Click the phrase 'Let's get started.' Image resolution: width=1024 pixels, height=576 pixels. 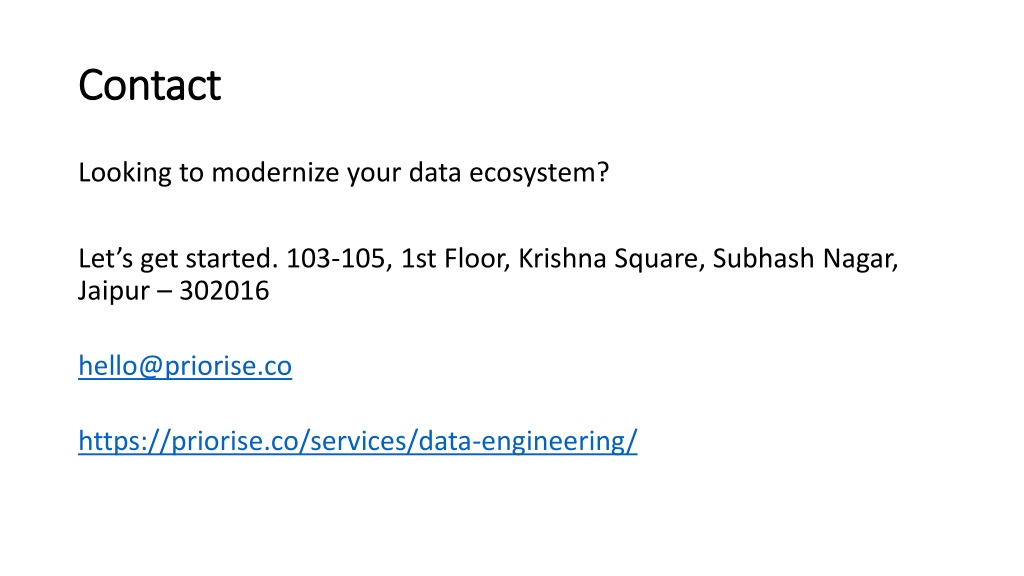(x=178, y=259)
